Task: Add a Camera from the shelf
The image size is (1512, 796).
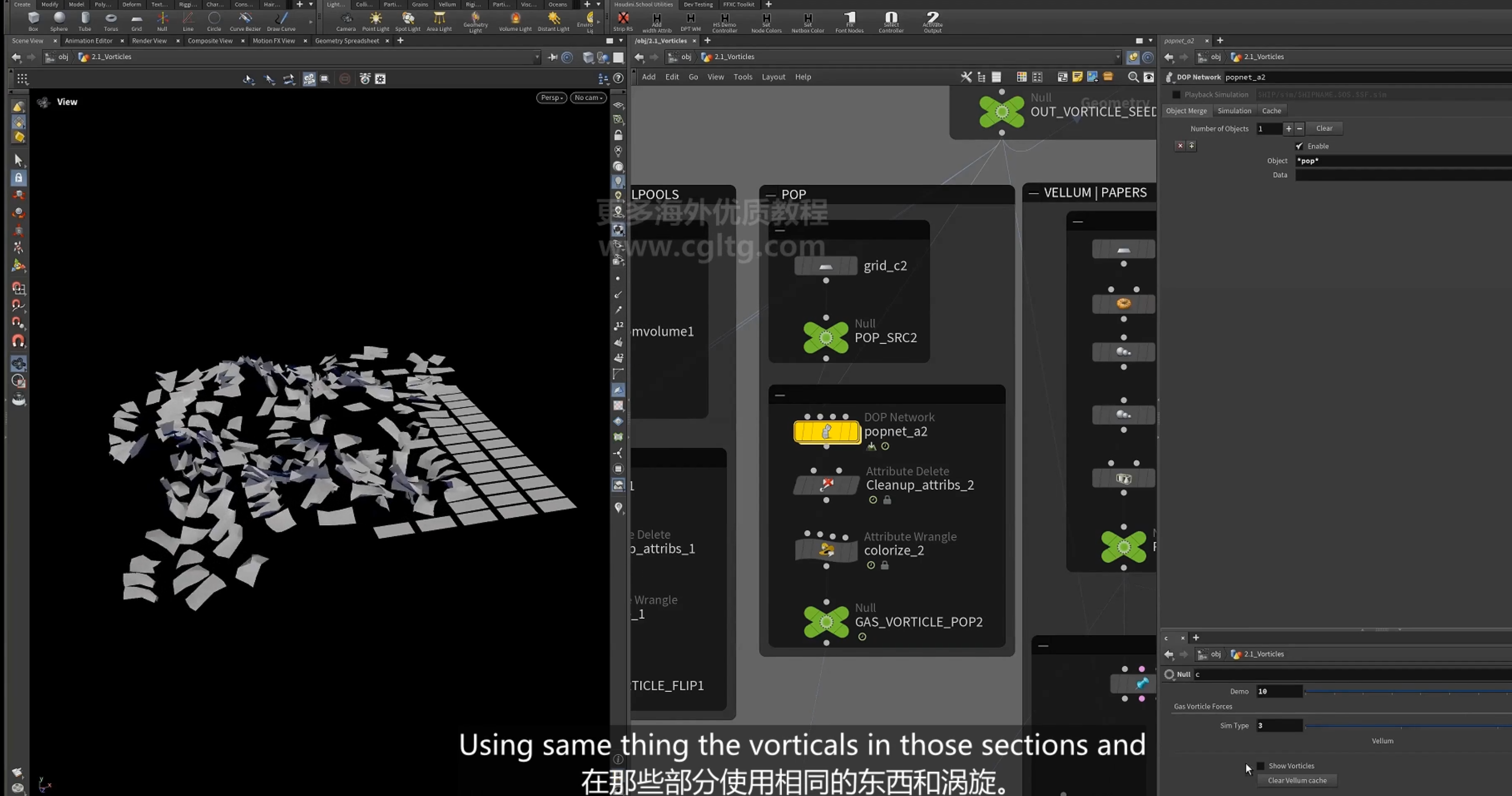Action: coord(346,21)
